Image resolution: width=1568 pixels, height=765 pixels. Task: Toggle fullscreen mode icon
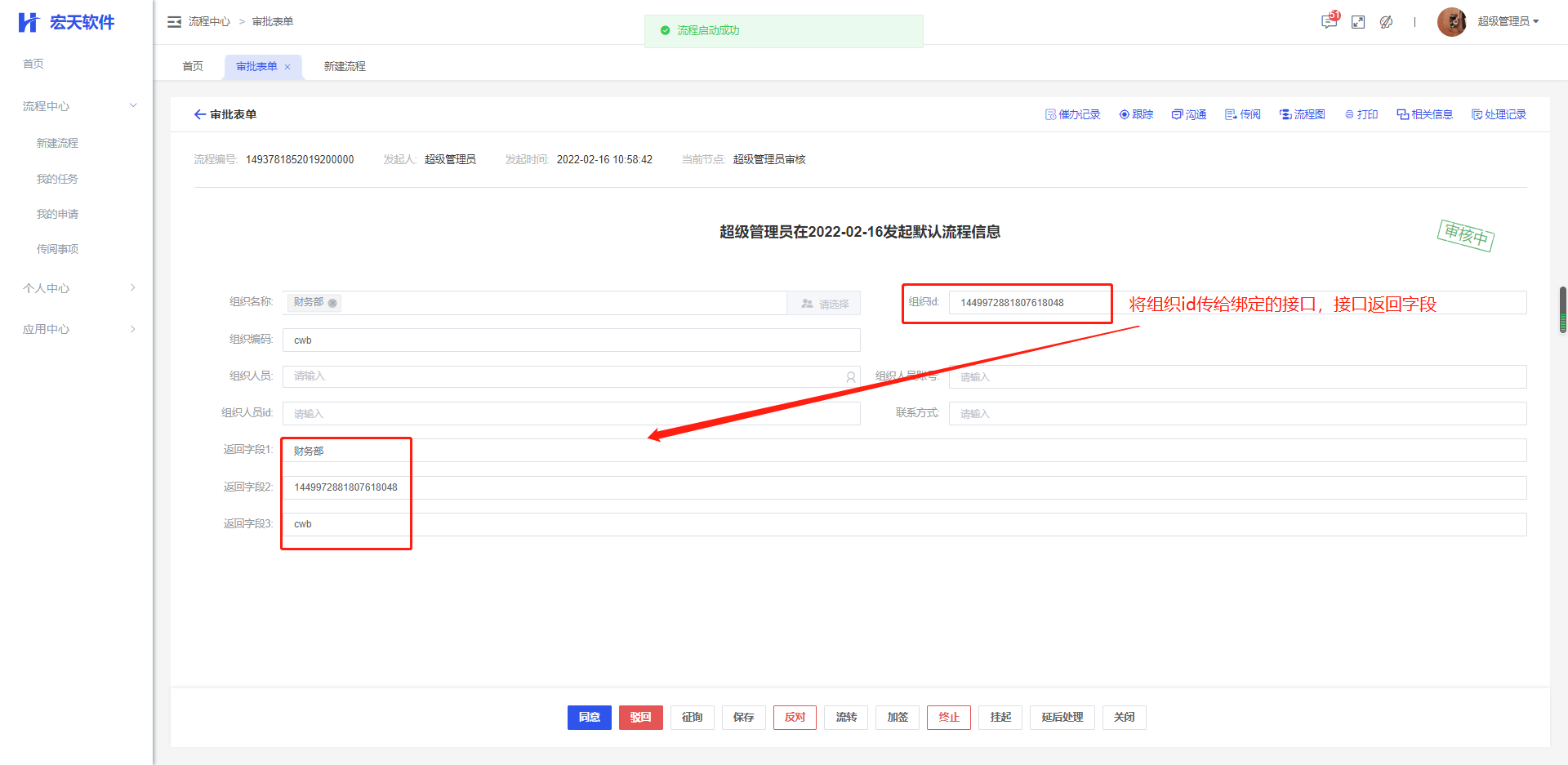[1358, 22]
